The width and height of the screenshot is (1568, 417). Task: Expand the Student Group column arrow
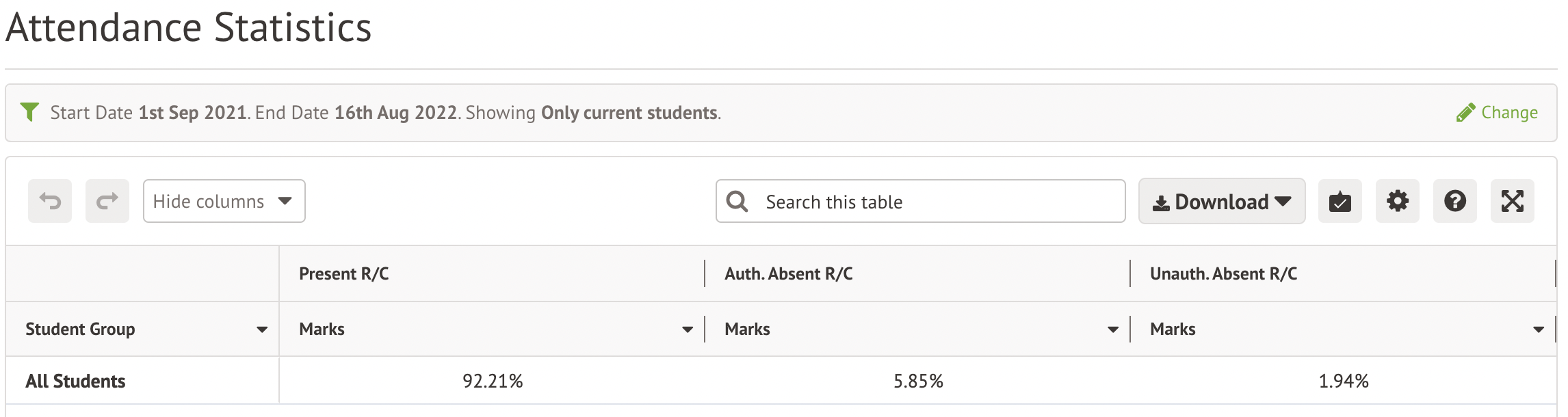click(x=262, y=329)
